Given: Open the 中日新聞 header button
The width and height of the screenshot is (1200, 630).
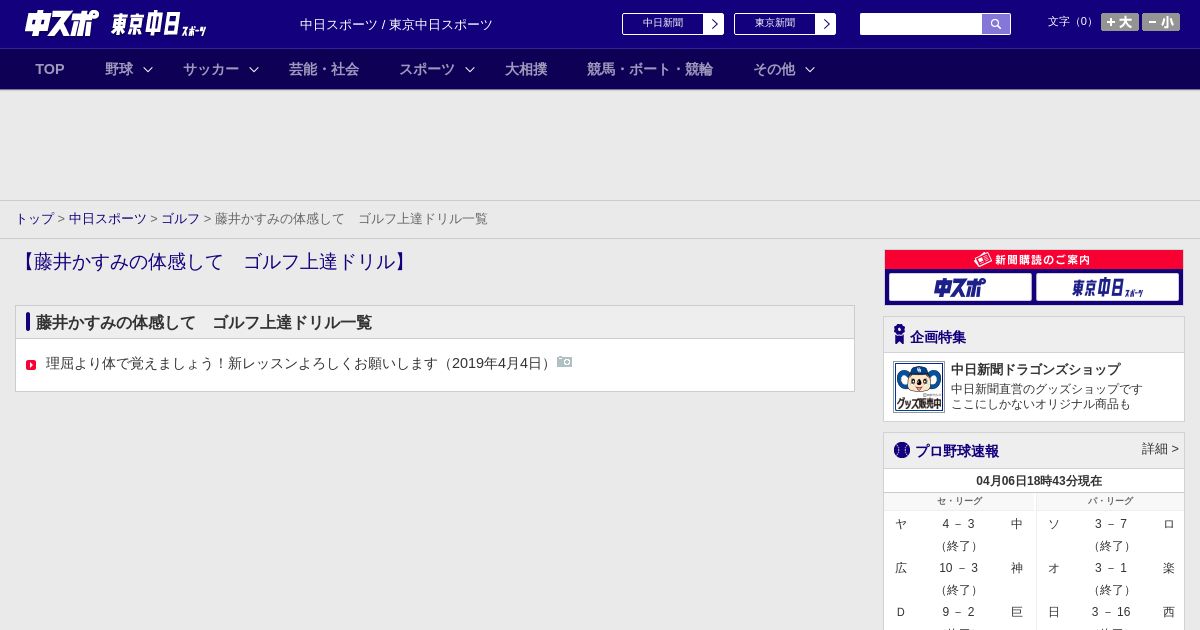Looking at the screenshot, I should click(x=673, y=24).
